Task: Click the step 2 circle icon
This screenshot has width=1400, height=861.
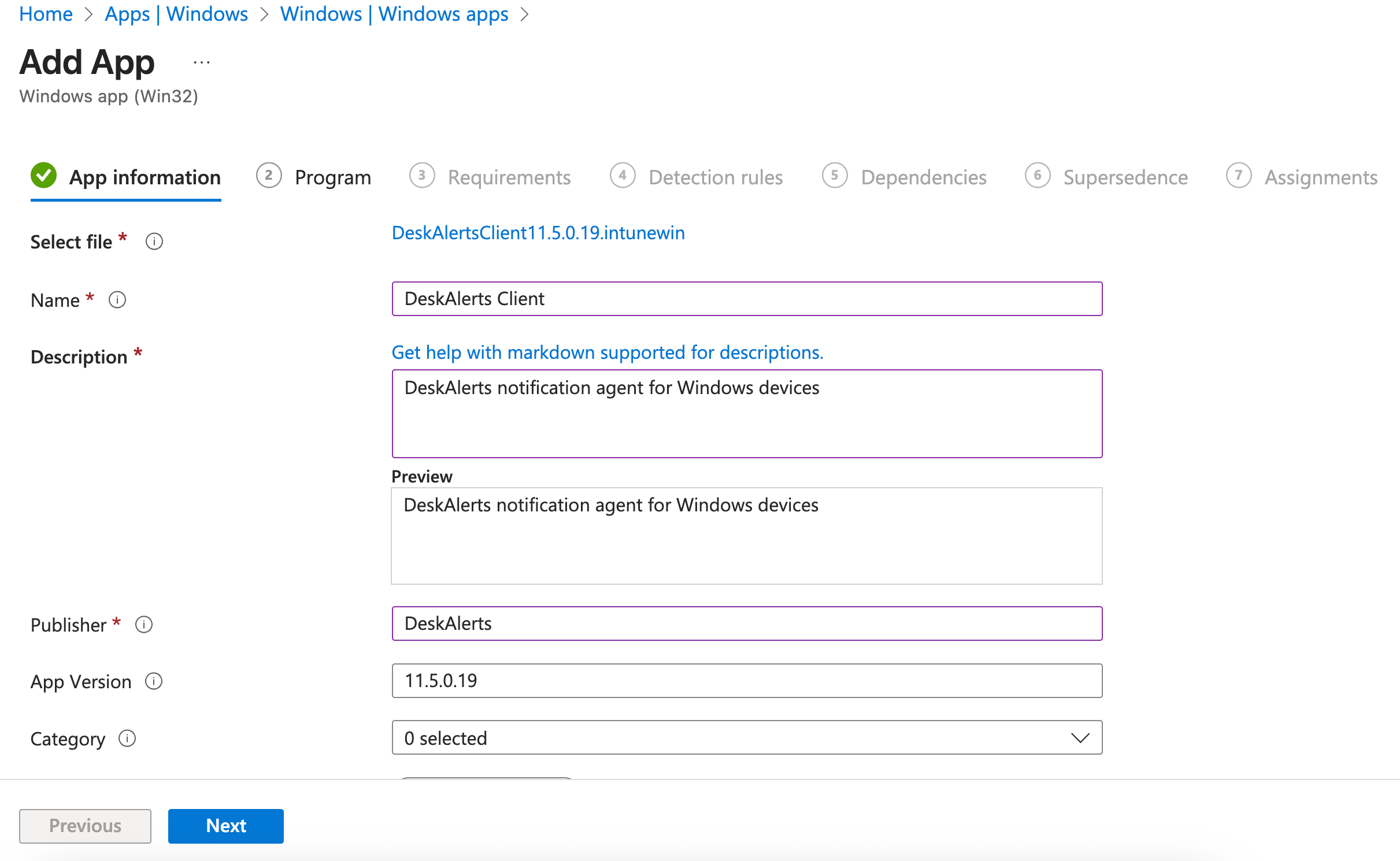Action: [x=269, y=176]
